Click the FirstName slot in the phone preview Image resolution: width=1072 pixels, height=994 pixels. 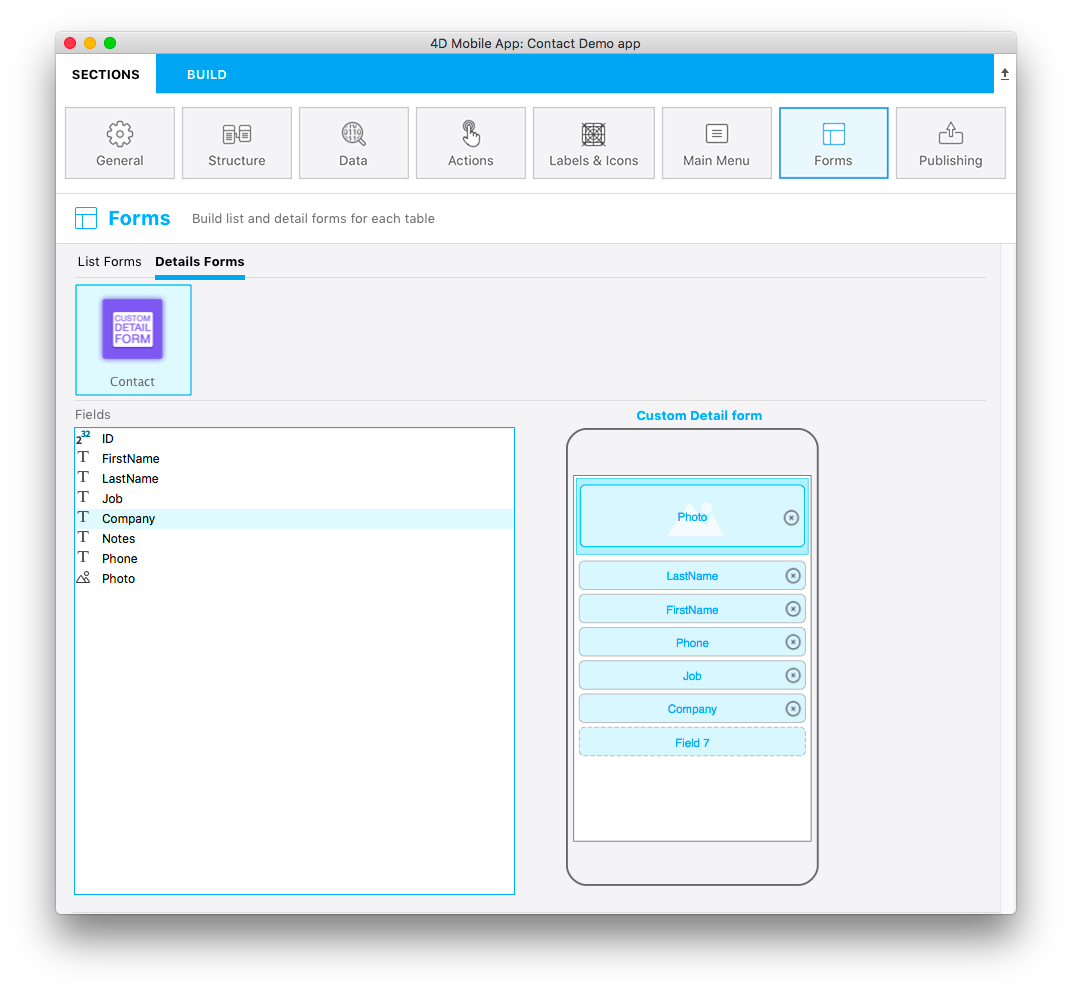tap(692, 609)
